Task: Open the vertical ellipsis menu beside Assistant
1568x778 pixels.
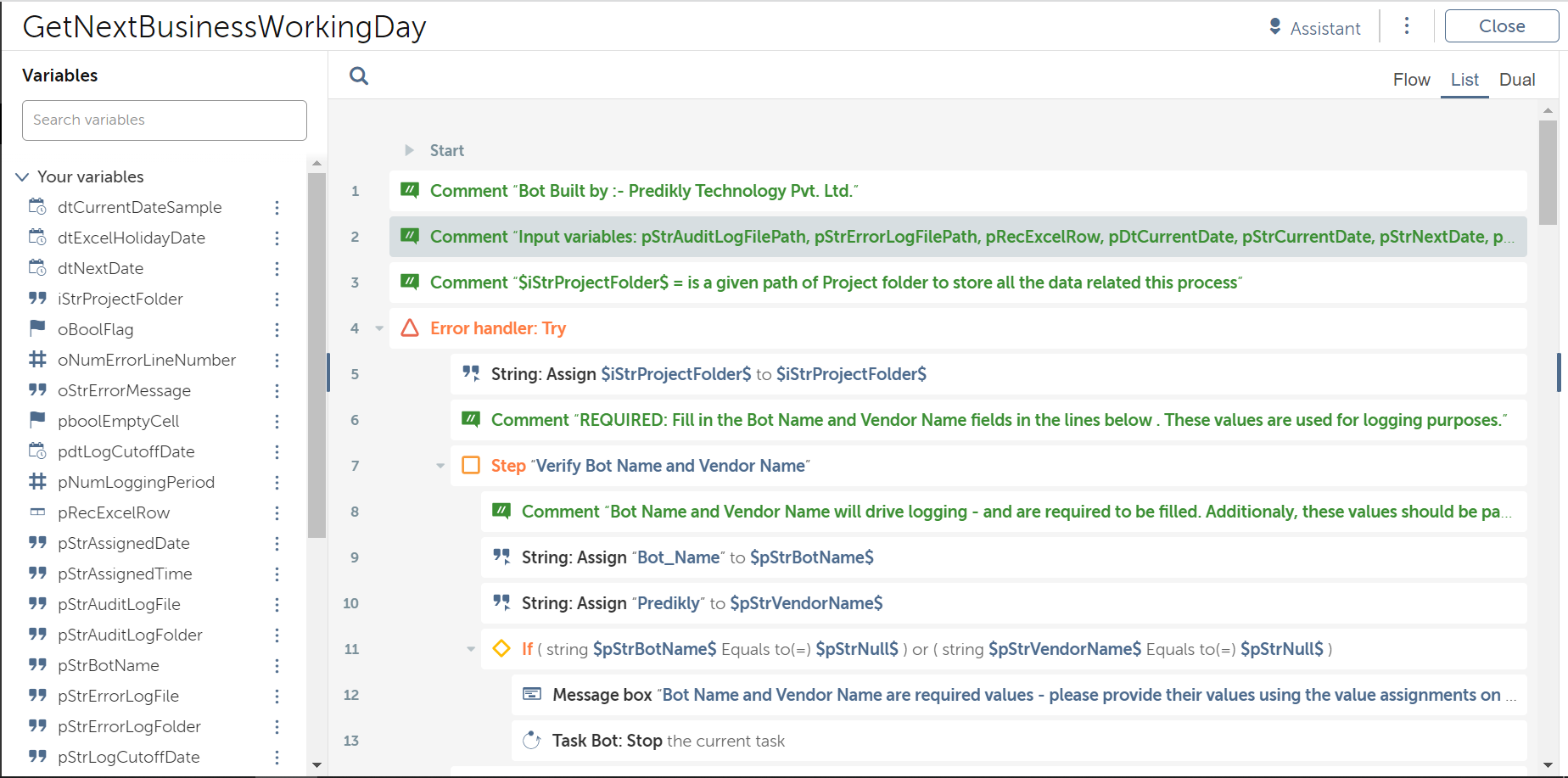Action: (x=1407, y=26)
